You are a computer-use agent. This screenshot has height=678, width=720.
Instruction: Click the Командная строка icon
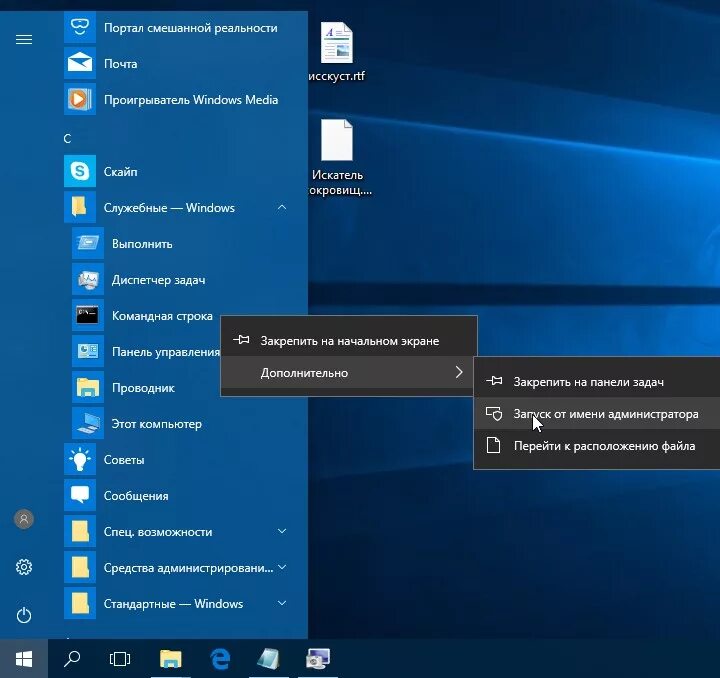88,315
